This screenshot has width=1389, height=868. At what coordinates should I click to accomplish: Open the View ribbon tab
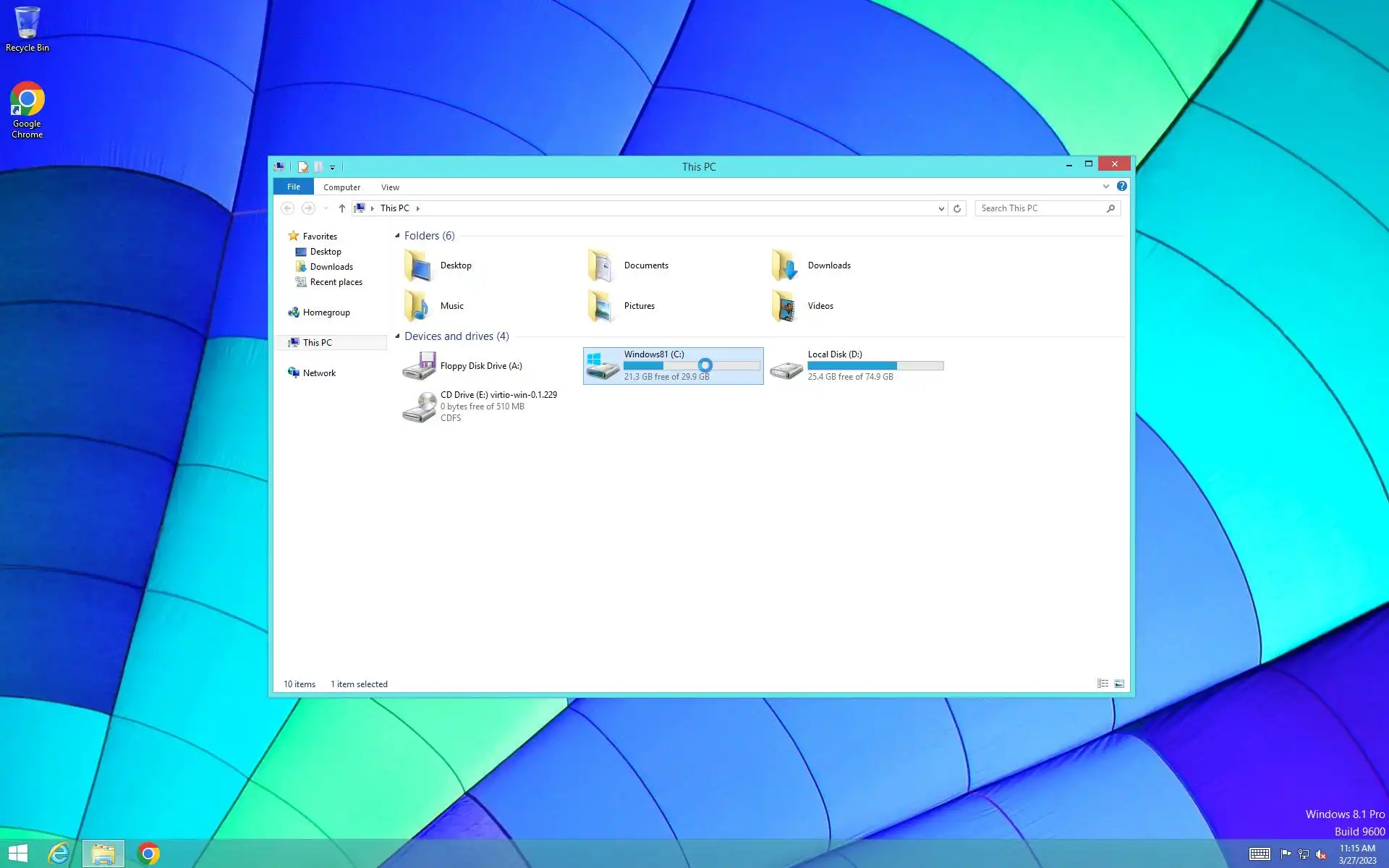pos(390,187)
